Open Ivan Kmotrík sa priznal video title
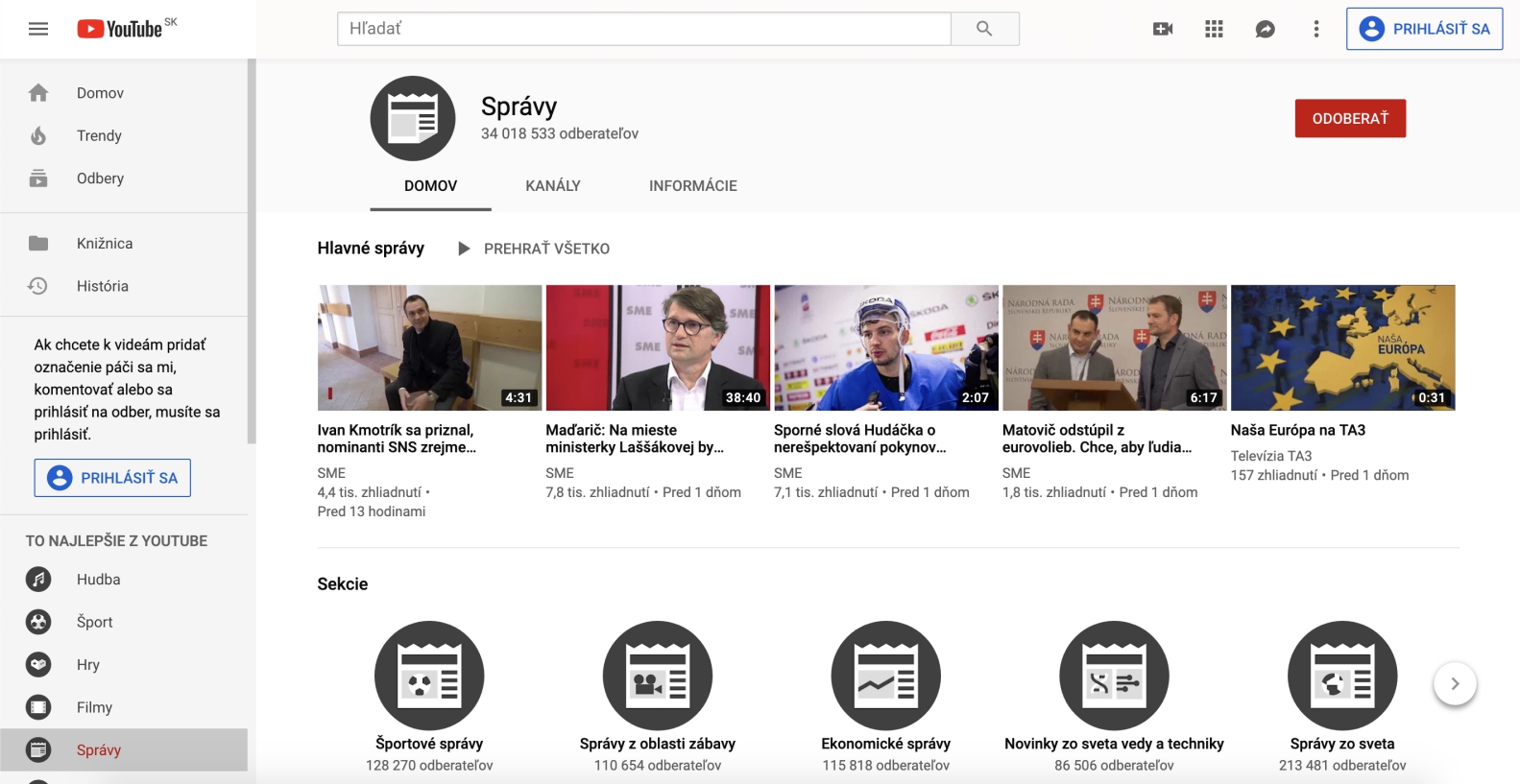 click(397, 439)
